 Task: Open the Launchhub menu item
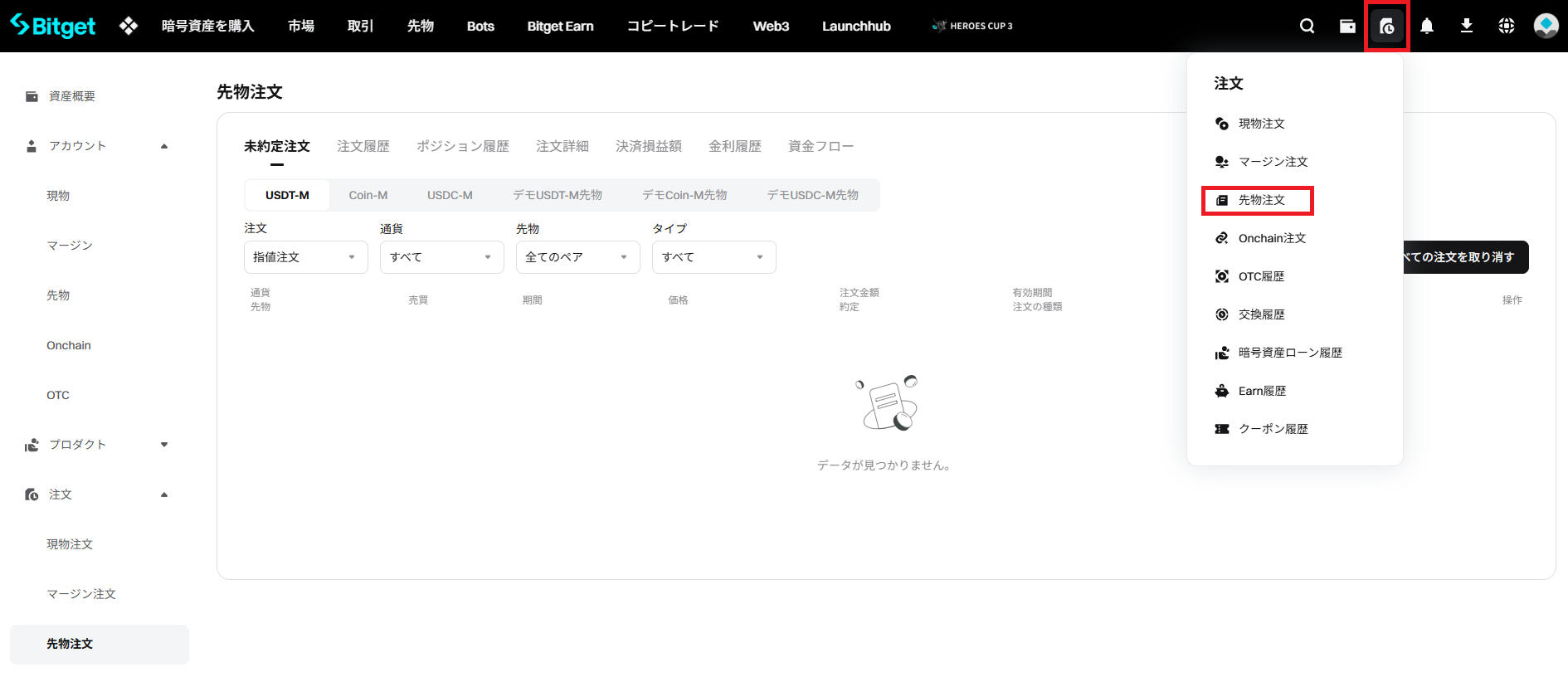point(856,26)
